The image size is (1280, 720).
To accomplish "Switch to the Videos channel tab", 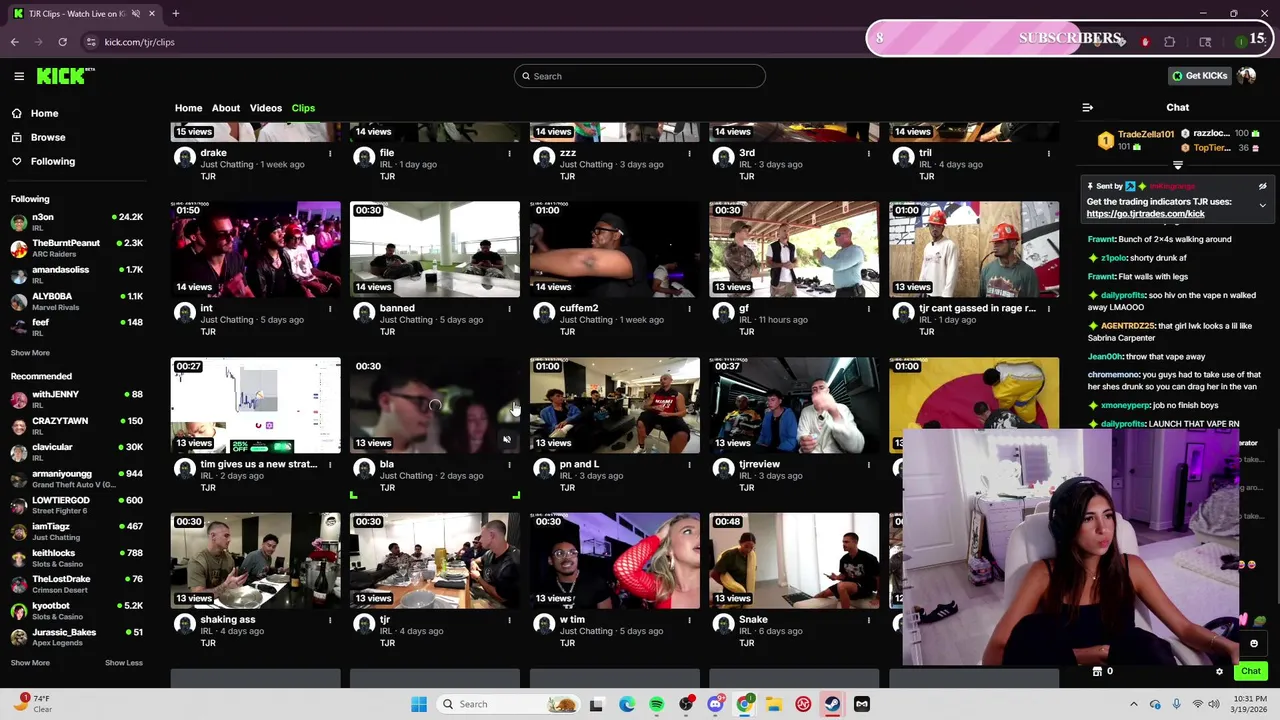I will click(x=266, y=108).
